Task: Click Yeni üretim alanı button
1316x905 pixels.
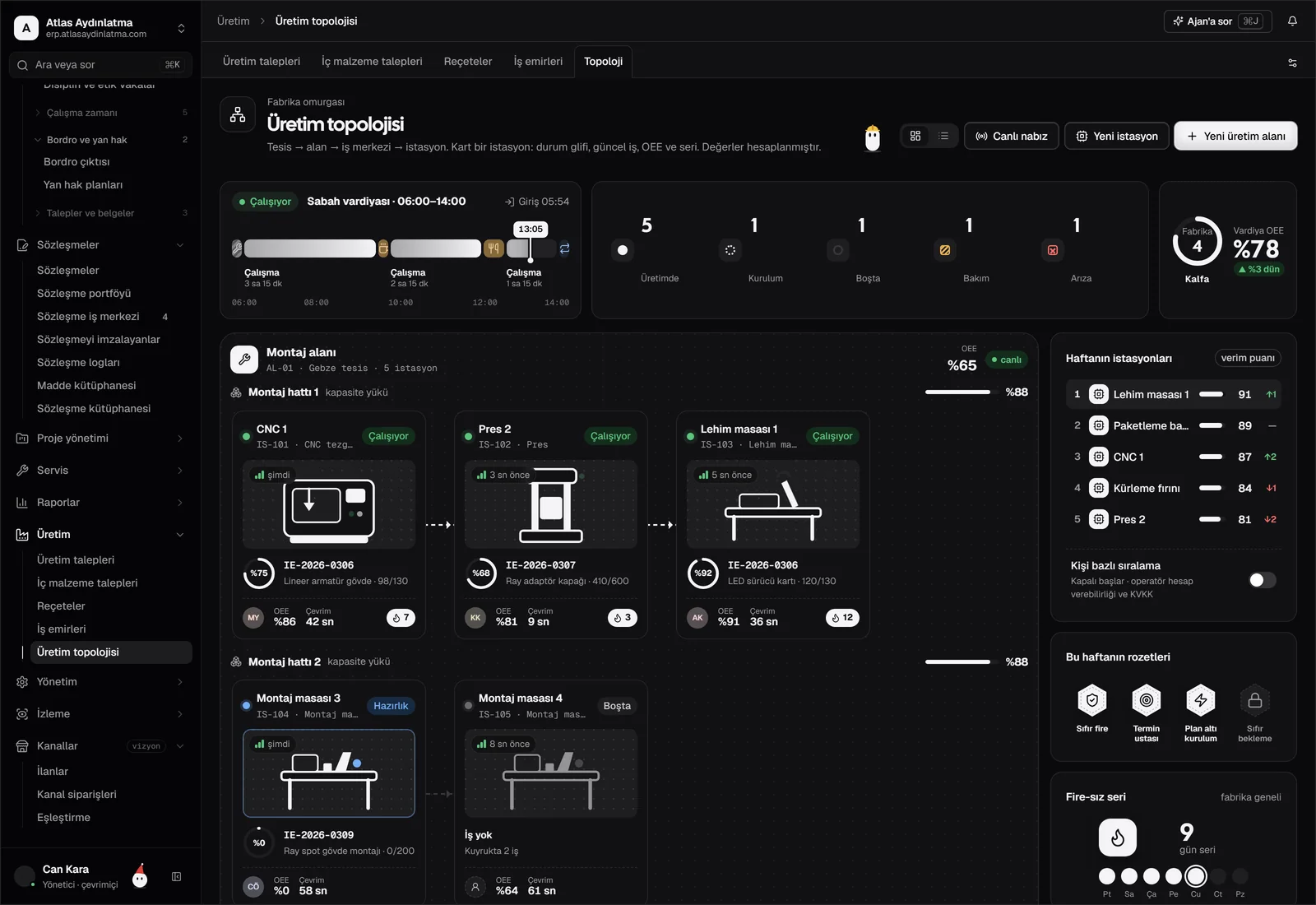Action: coord(1235,136)
